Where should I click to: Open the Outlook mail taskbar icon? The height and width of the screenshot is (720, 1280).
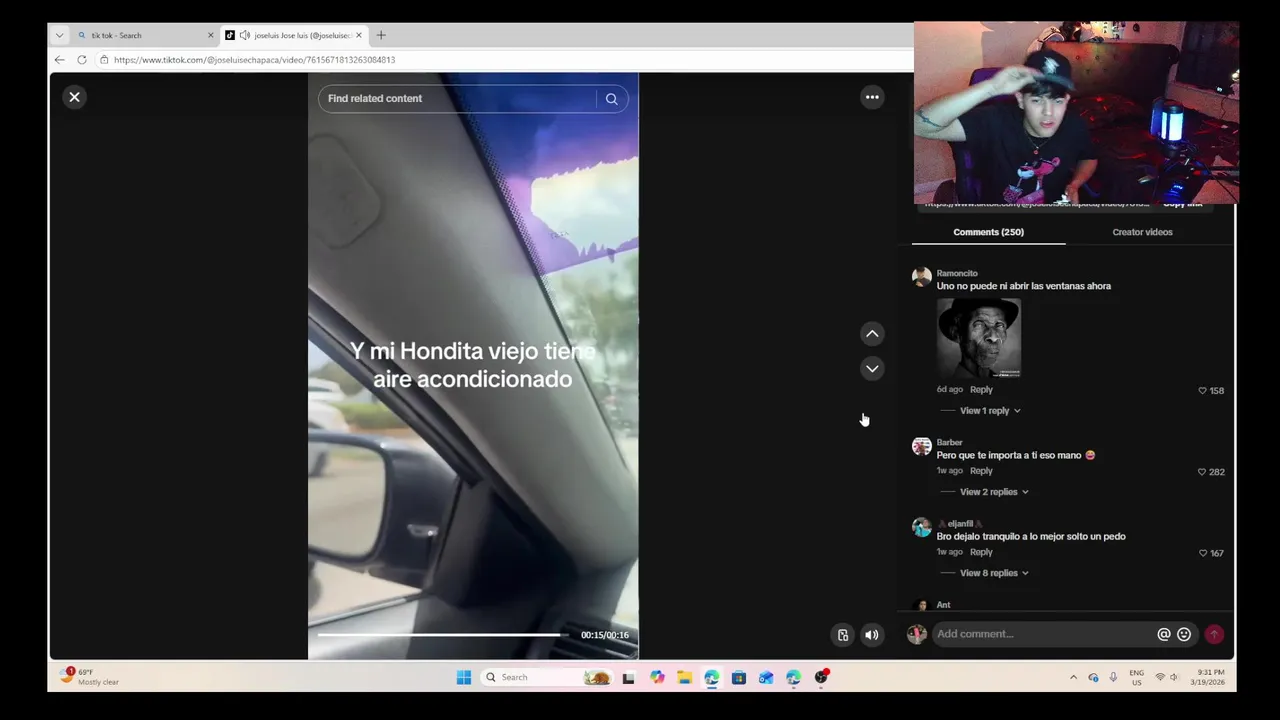click(x=766, y=677)
